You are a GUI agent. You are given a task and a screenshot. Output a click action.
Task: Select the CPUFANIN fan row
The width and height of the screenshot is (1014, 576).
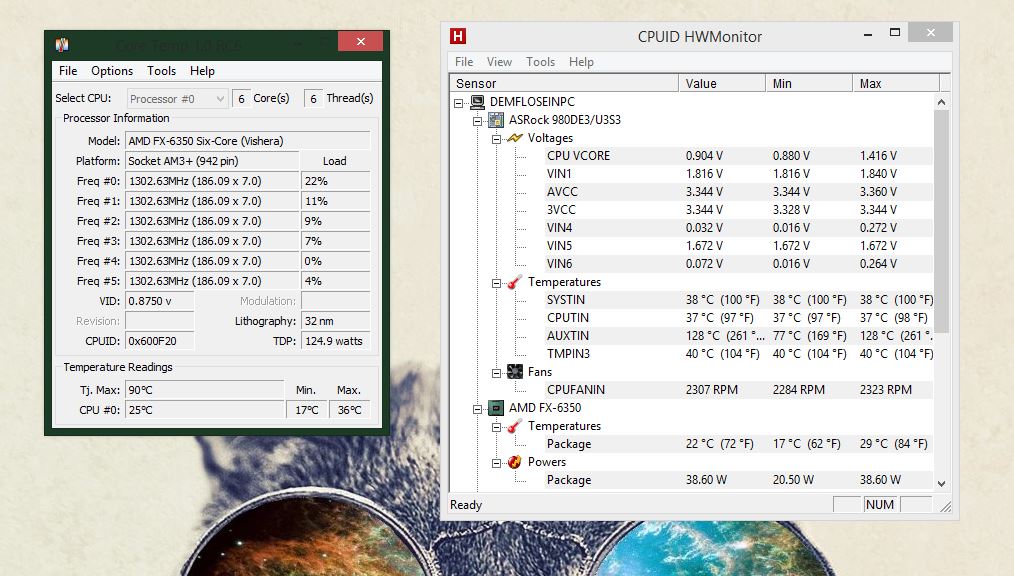pos(739,390)
